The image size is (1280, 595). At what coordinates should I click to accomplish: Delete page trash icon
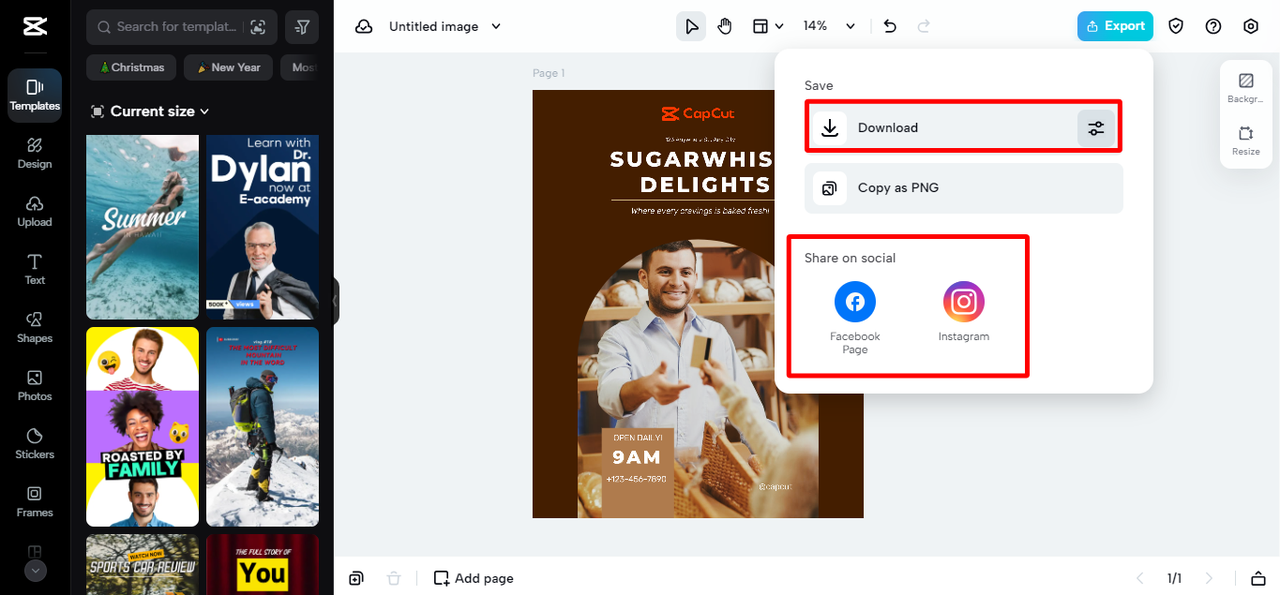(394, 578)
